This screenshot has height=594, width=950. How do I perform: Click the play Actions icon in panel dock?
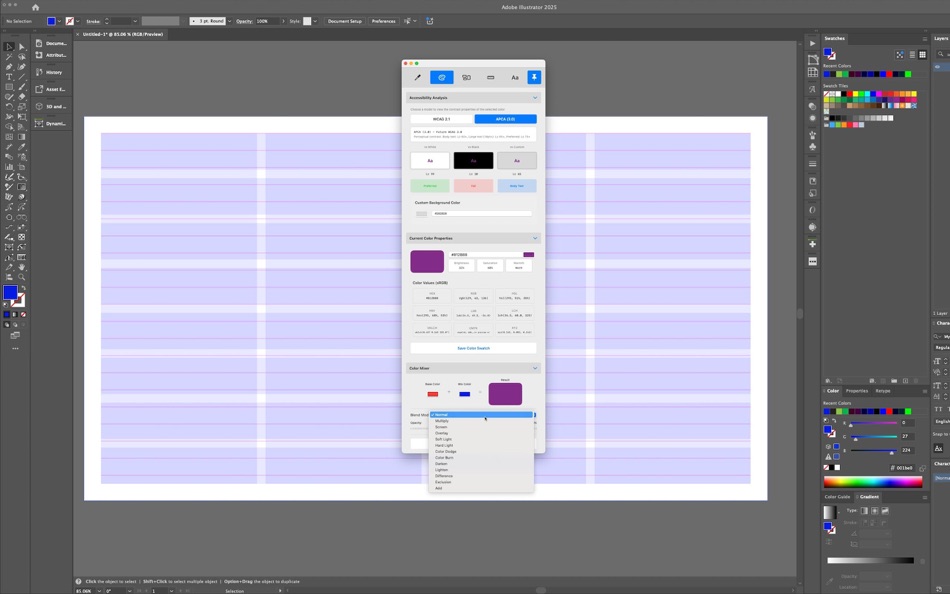click(x=812, y=44)
